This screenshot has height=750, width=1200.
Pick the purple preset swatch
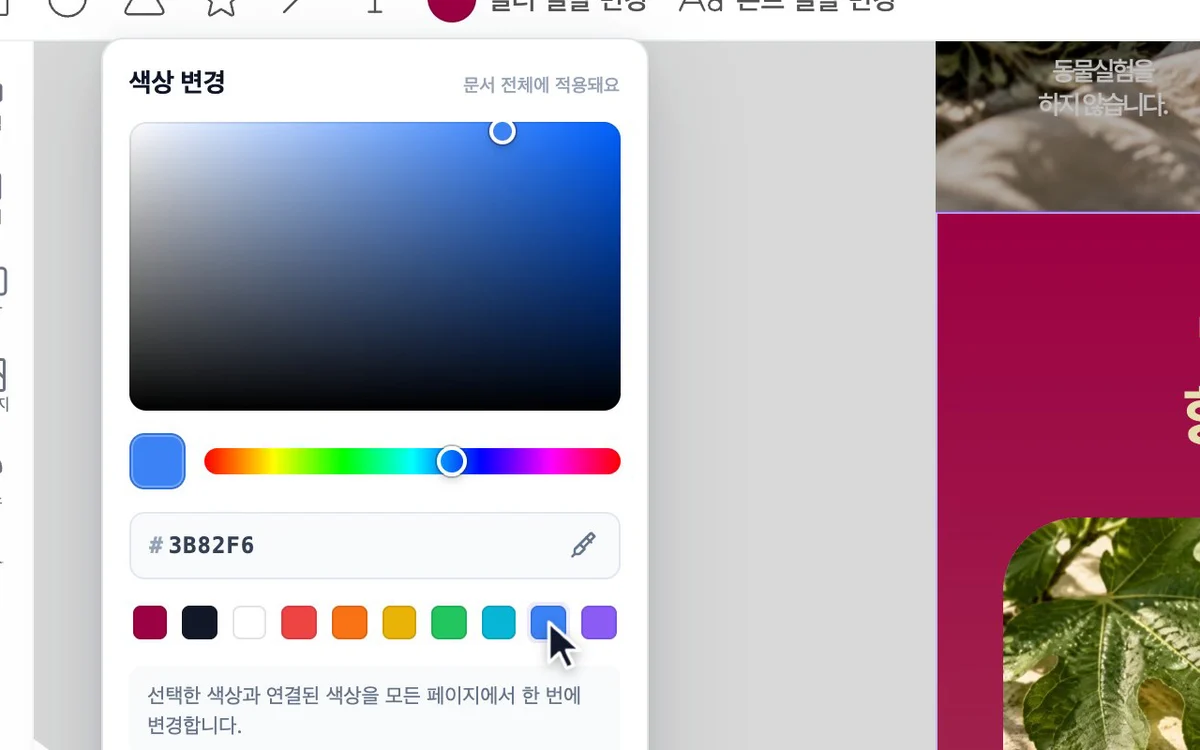(599, 622)
